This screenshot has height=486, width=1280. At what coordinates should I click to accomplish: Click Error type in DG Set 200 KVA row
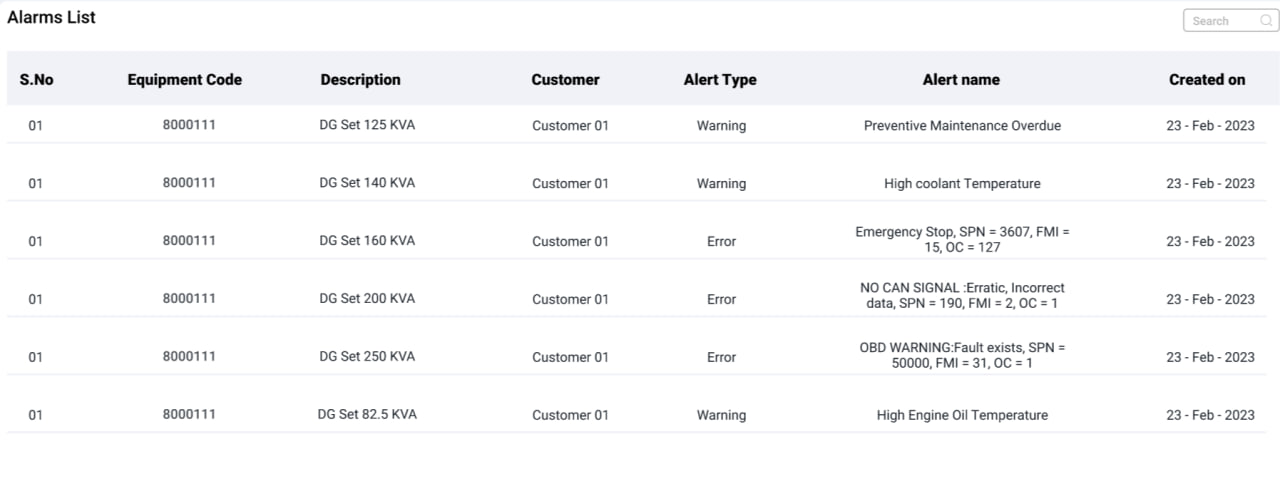tap(721, 299)
